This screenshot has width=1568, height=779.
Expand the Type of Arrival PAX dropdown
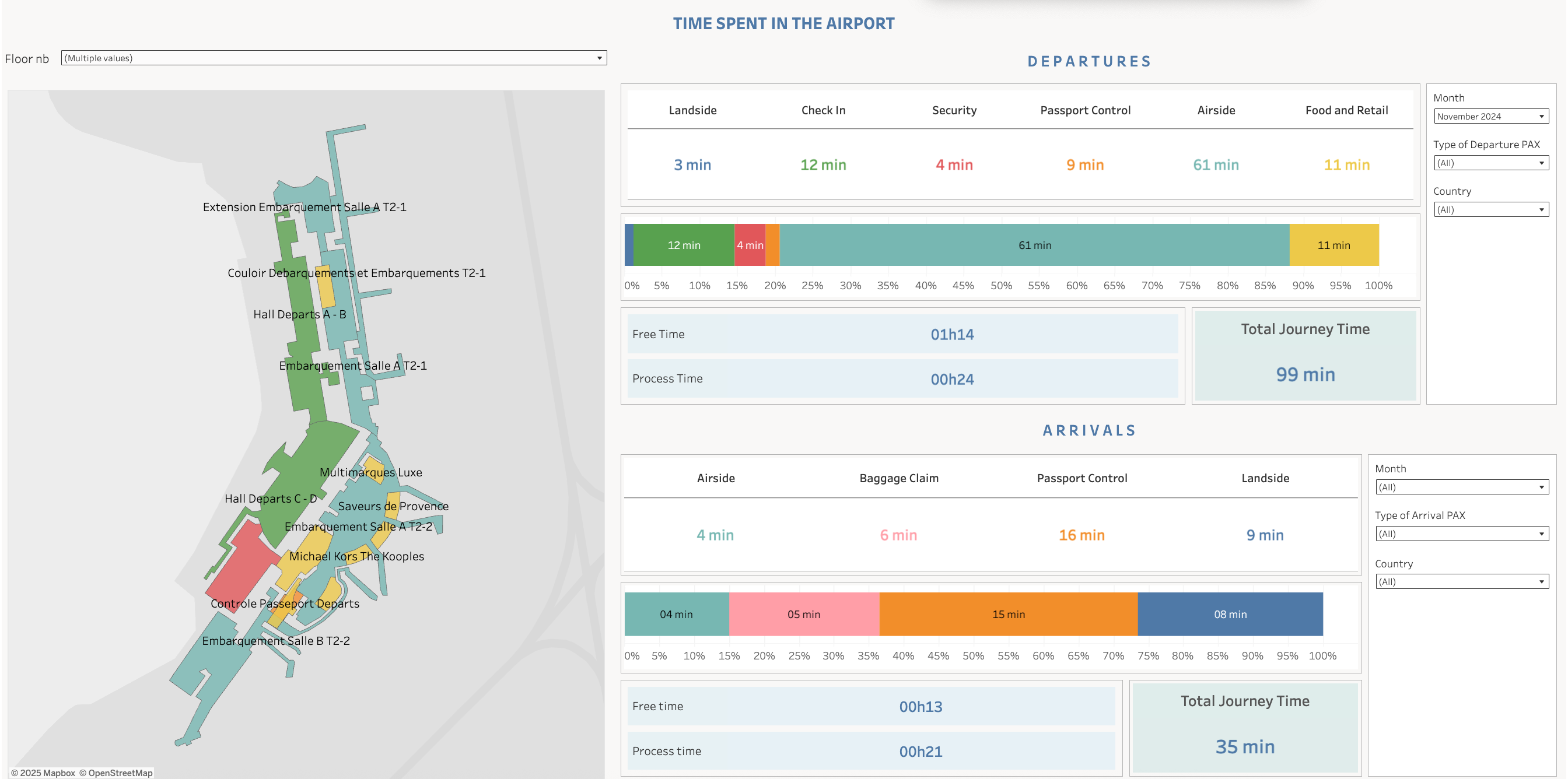coord(1461,534)
